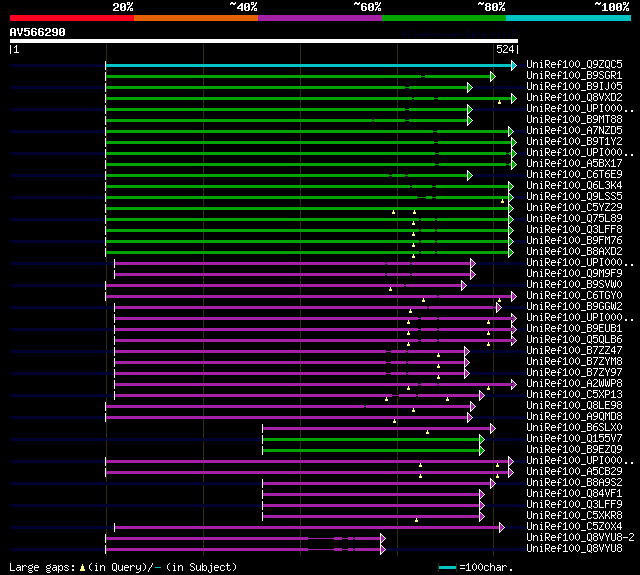Viewport: 640px width, 575px height.
Task: Click the green alignment bar for B9SGR1
Action: 298,76
